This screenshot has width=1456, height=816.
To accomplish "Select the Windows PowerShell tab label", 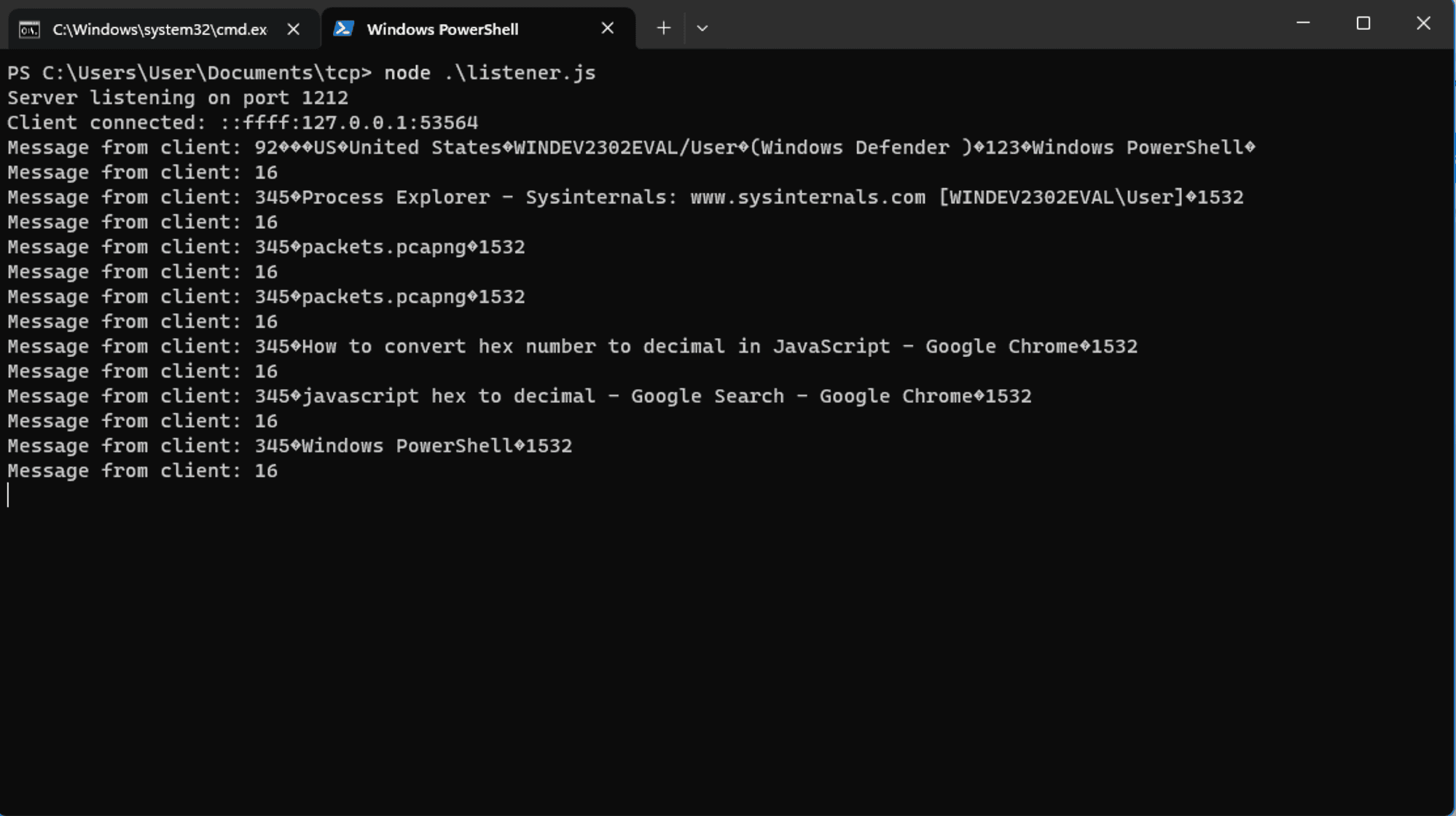I will 442,29.
